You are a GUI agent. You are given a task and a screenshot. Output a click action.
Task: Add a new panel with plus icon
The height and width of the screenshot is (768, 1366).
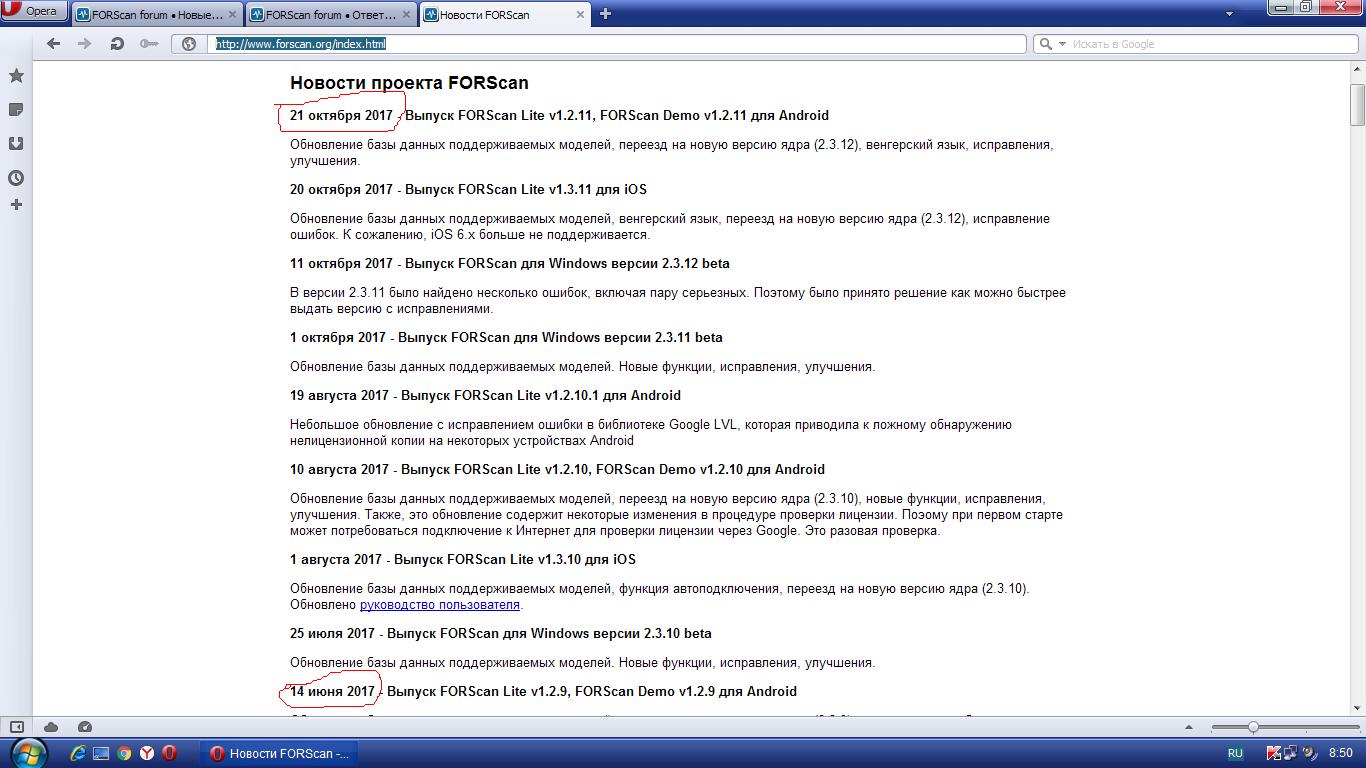click(16, 205)
